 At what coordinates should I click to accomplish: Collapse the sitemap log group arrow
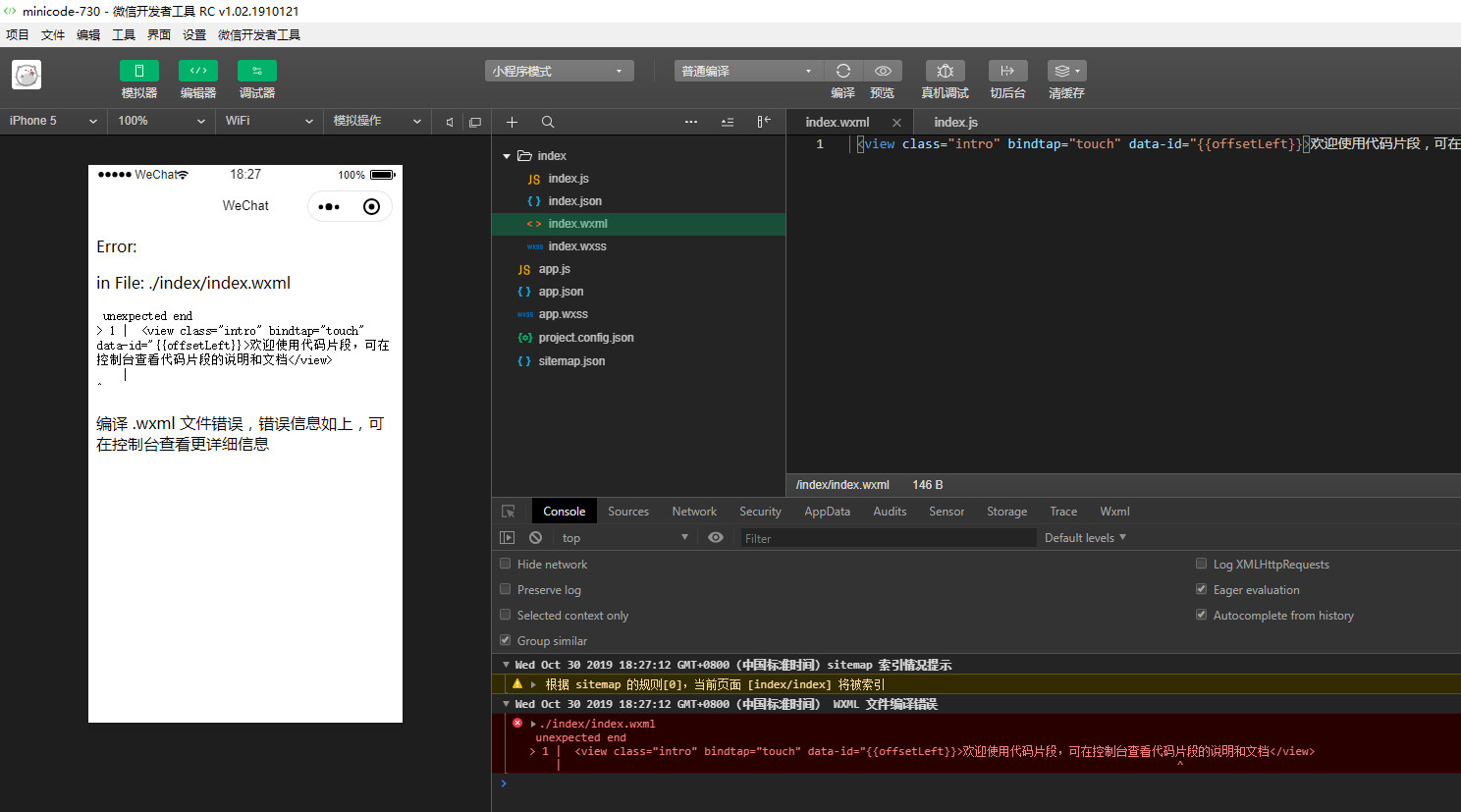[x=506, y=665]
